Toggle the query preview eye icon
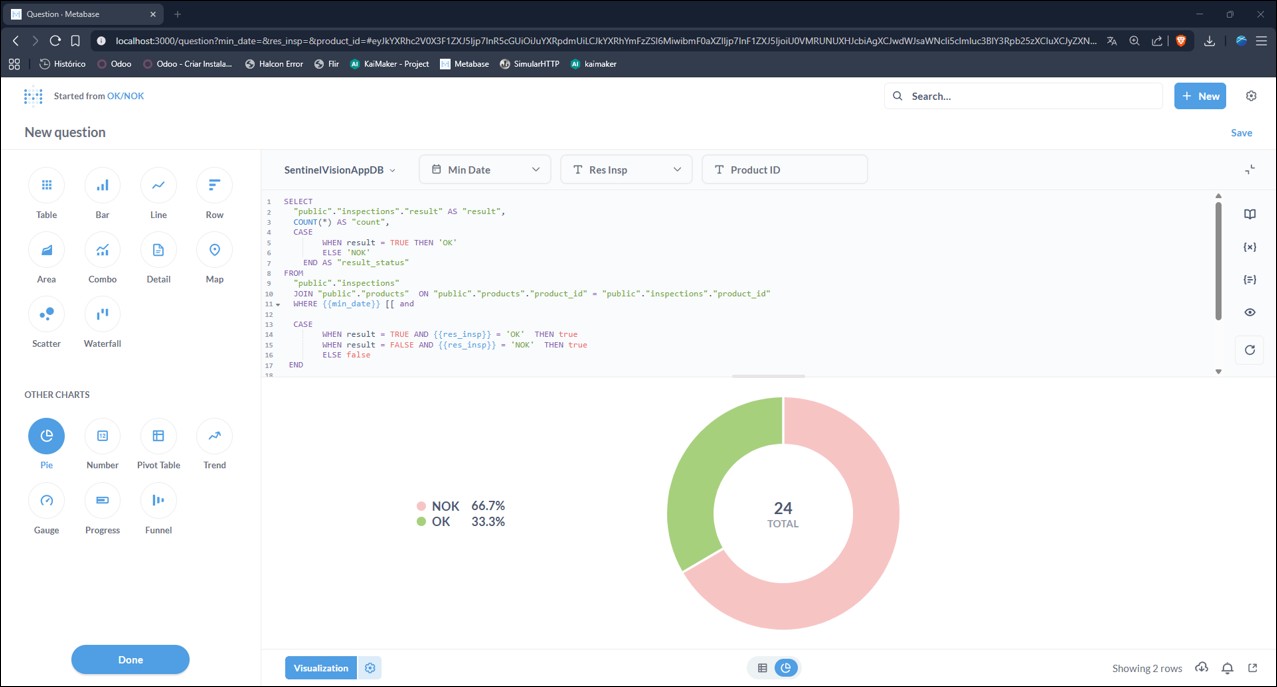Image resolution: width=1277 pixels, height=687 pixels. tap(1250, 312)
